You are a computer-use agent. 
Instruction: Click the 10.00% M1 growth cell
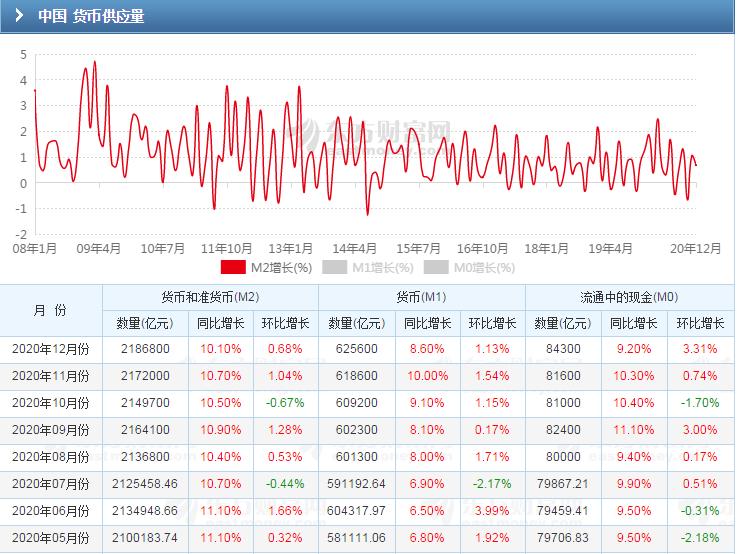(x=428, y=376)
